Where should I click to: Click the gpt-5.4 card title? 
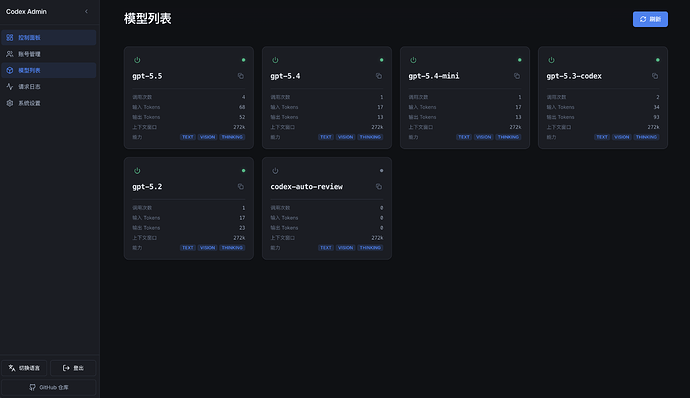tap(285, 76)
